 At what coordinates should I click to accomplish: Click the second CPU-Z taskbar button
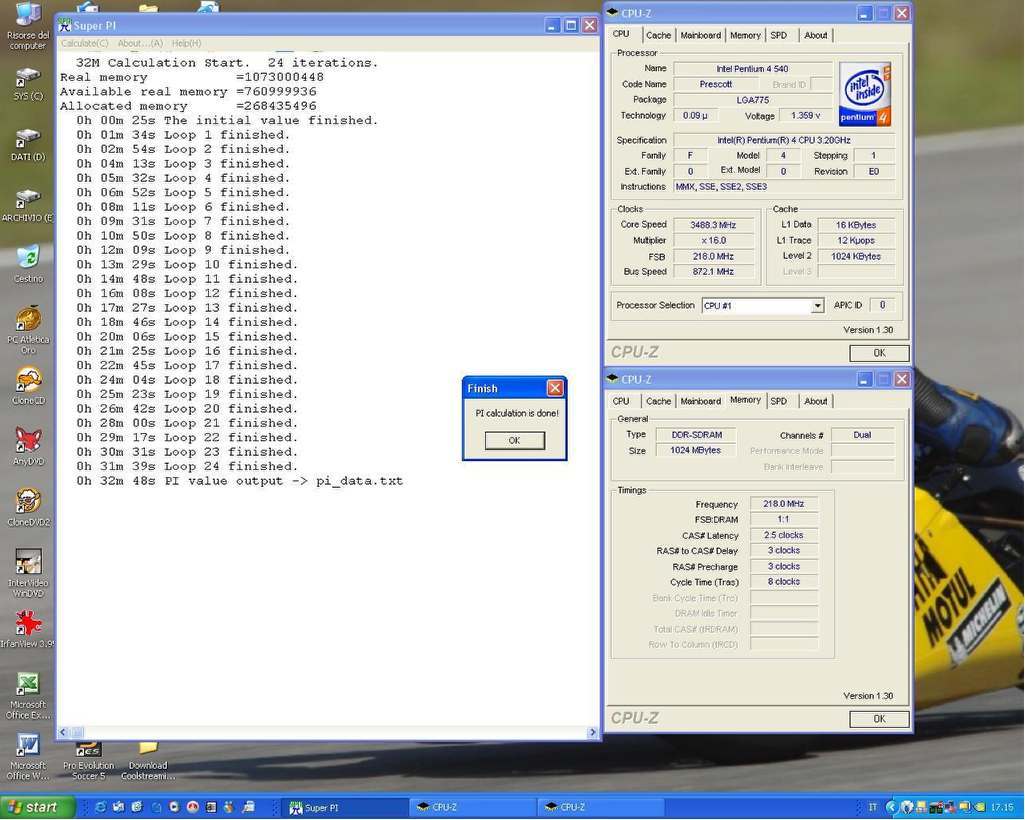click(x=603, y=808)
